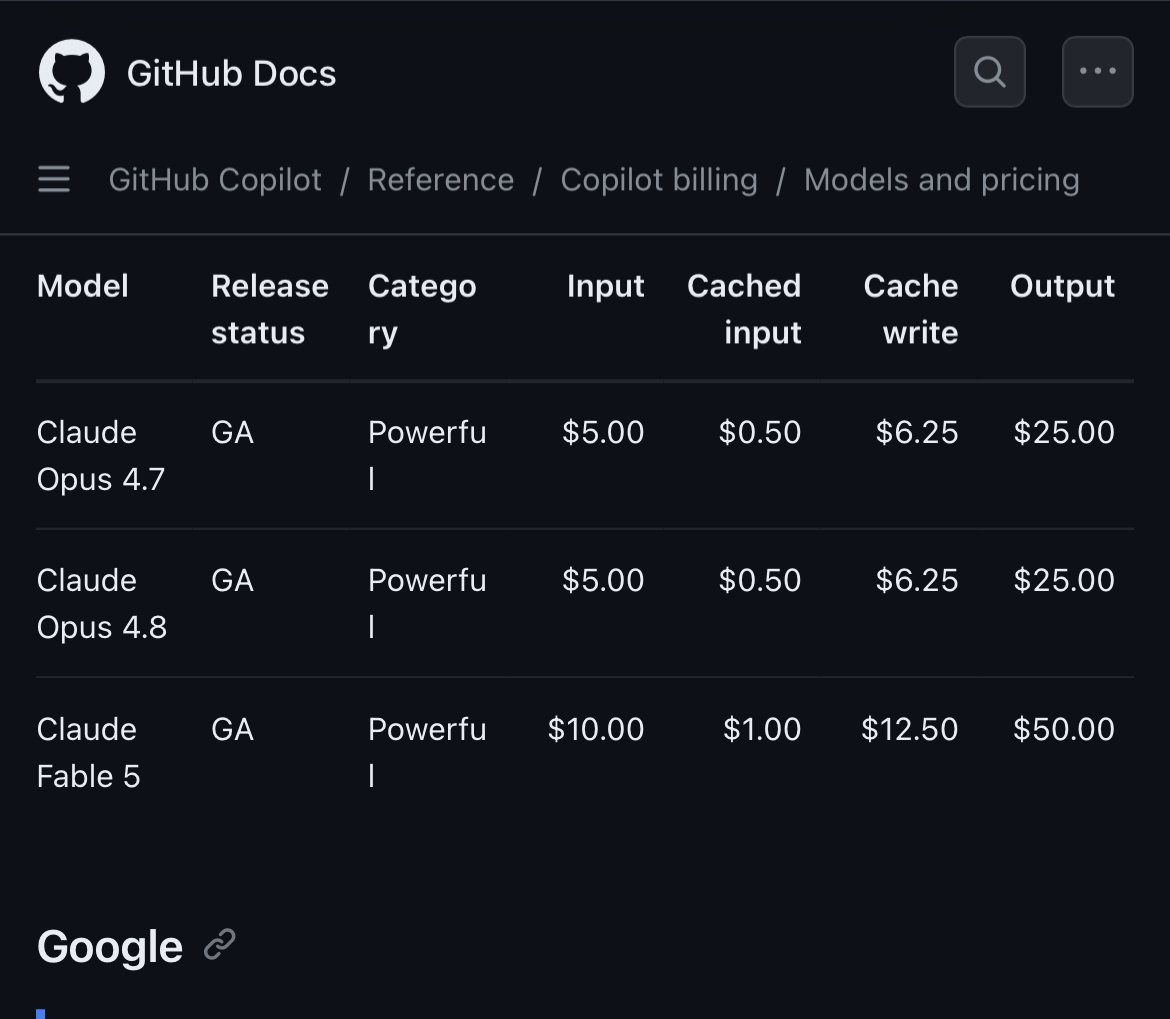Click the Release status column header
This screenshot has height=1019, width=1170.
click(269, 309)
